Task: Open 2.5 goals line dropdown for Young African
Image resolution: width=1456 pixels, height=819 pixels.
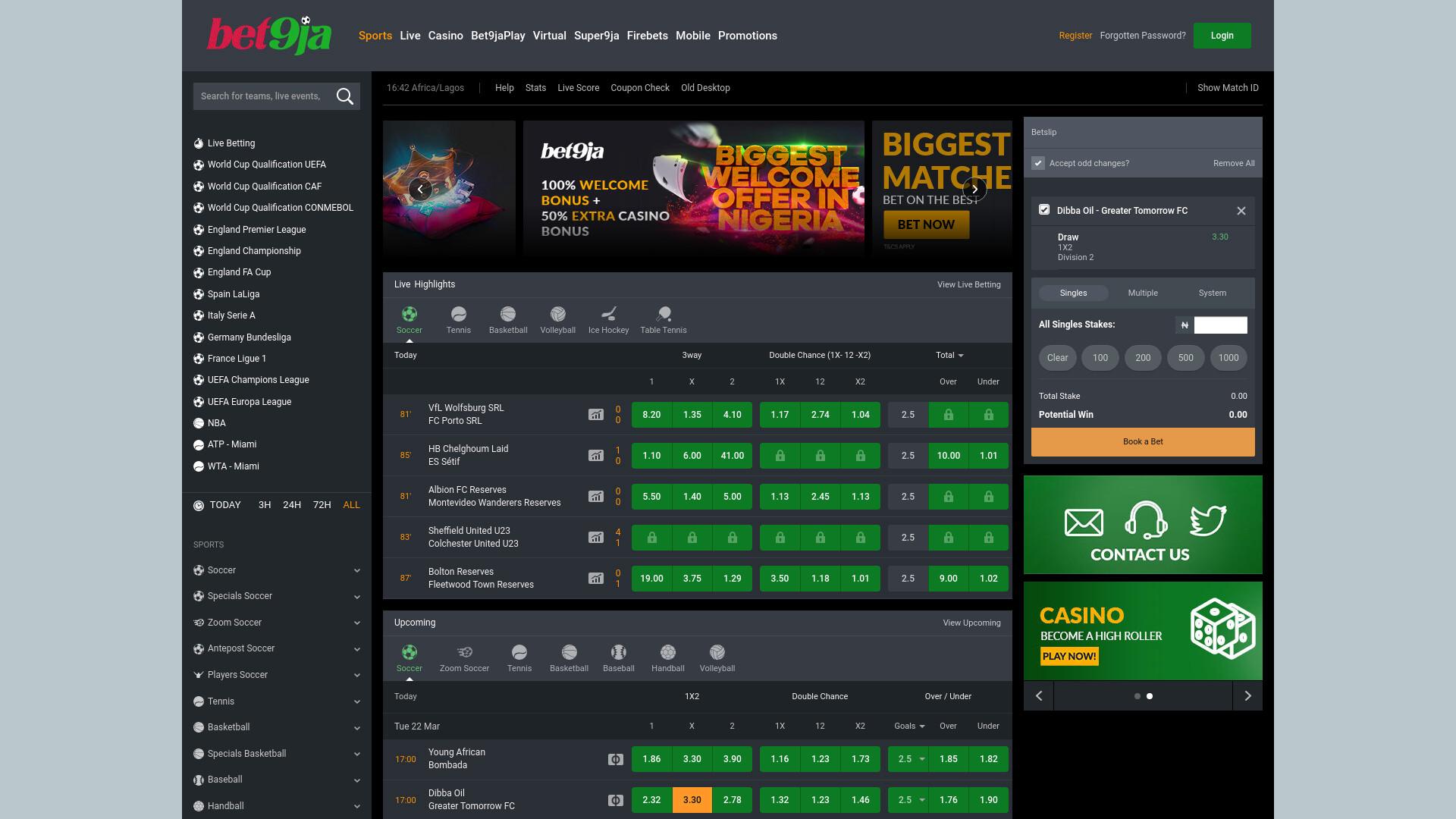Action: (x=908, y=759)
